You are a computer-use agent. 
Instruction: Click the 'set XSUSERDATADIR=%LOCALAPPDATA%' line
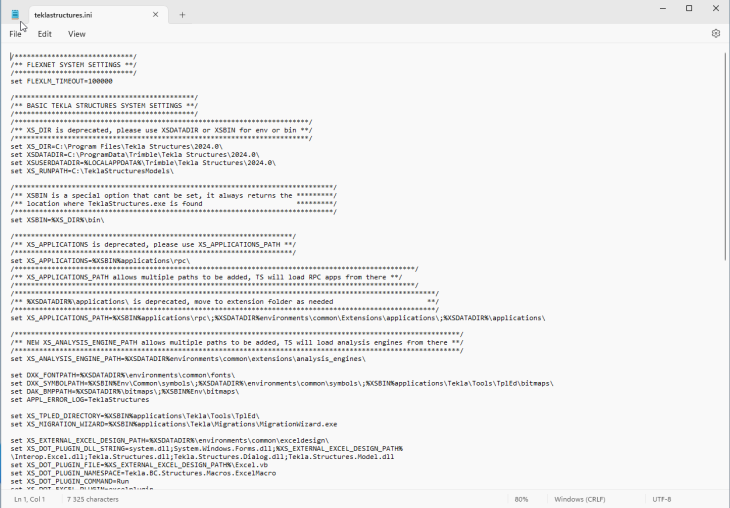click(x=143, y=163)
